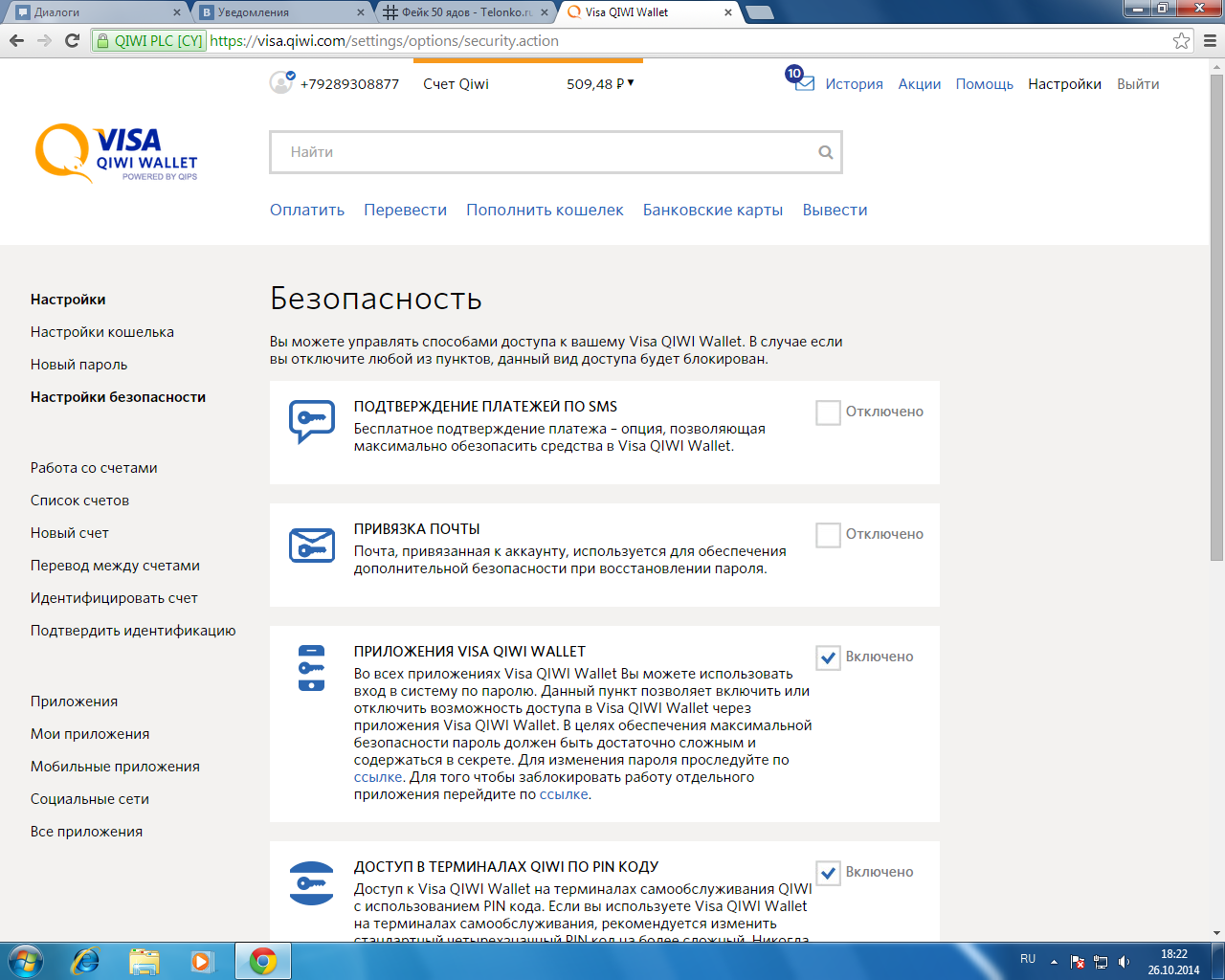Viewport: 1225px width, 980px height.
Task: Open Социальные сети in the sidebar
Action: [90, 799]
